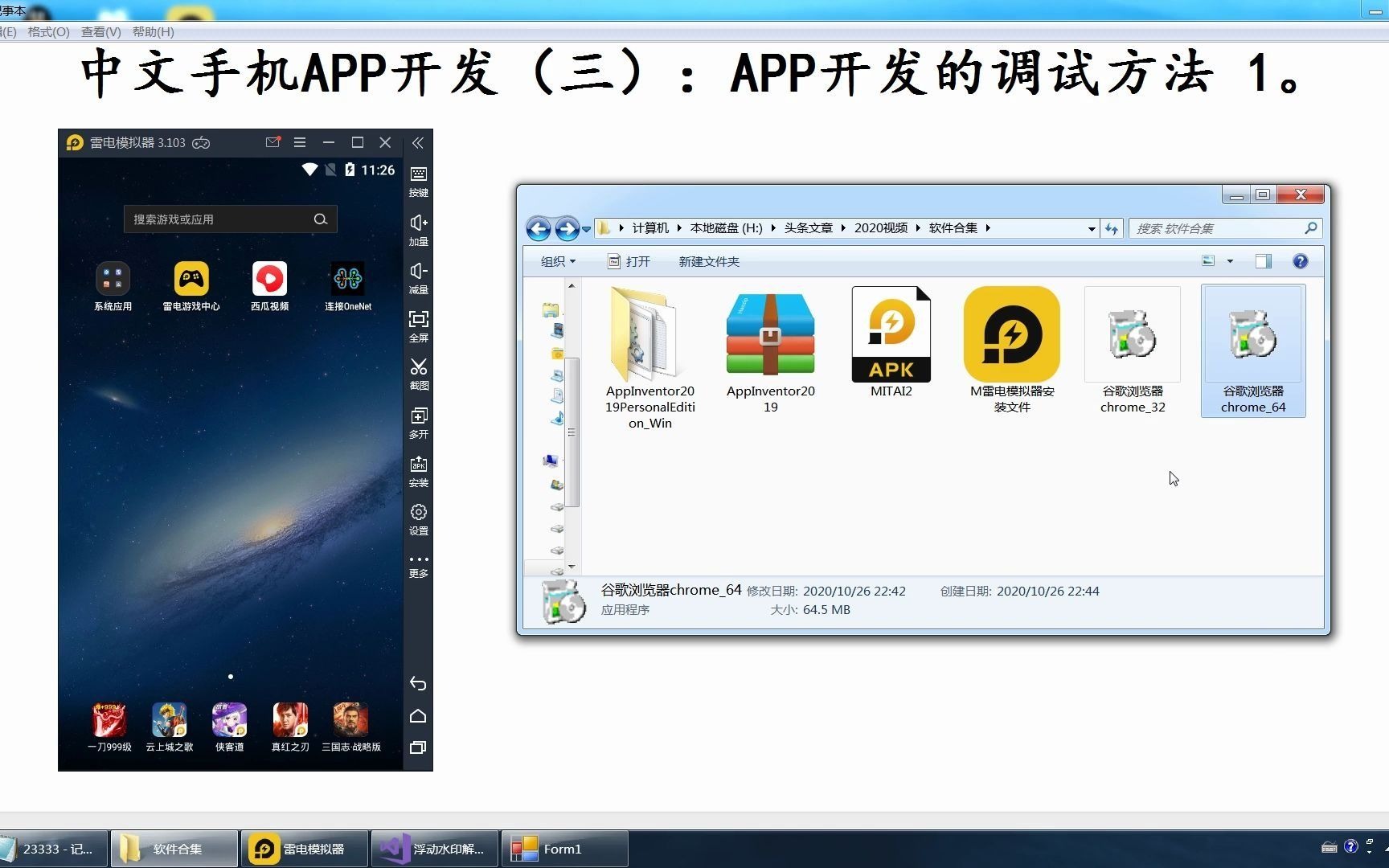Click the magnifier icon in emulator search bar
The height and width of the screenshot is (868, 1389).
point(321,219)
